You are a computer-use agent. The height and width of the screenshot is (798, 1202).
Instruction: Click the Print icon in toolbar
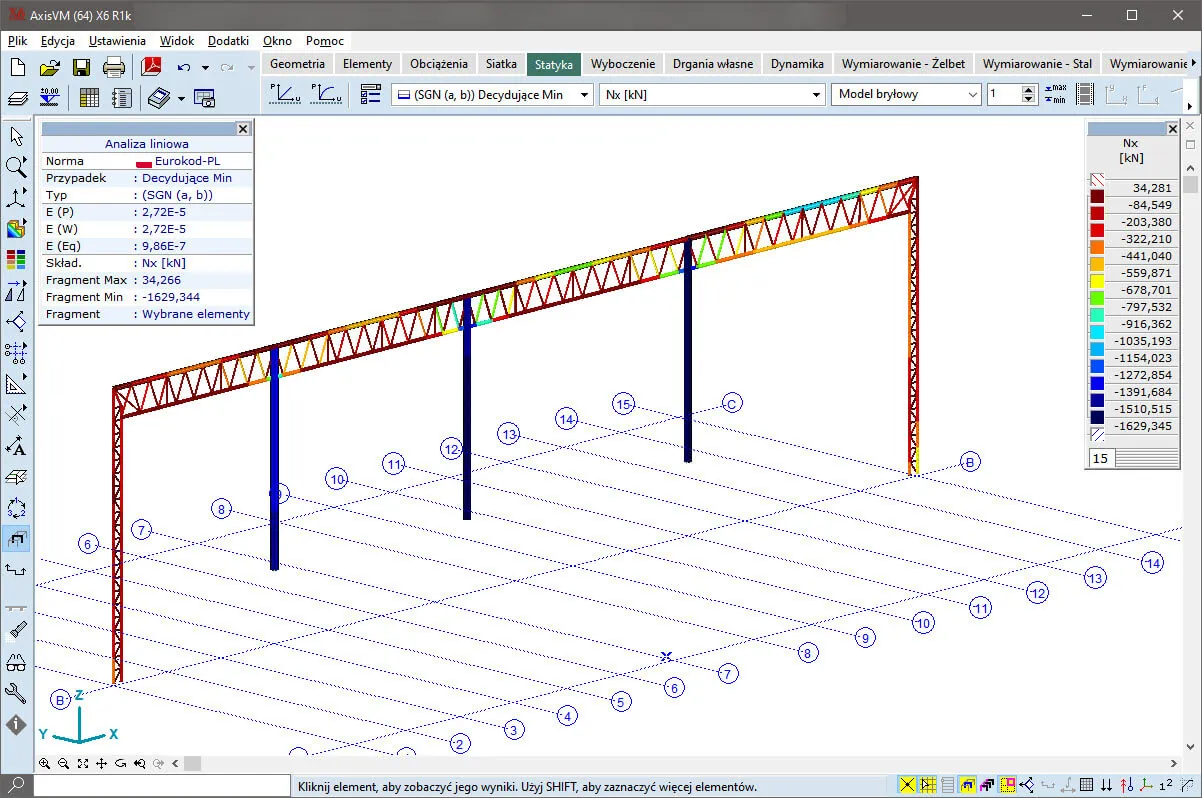pos(114,68)
